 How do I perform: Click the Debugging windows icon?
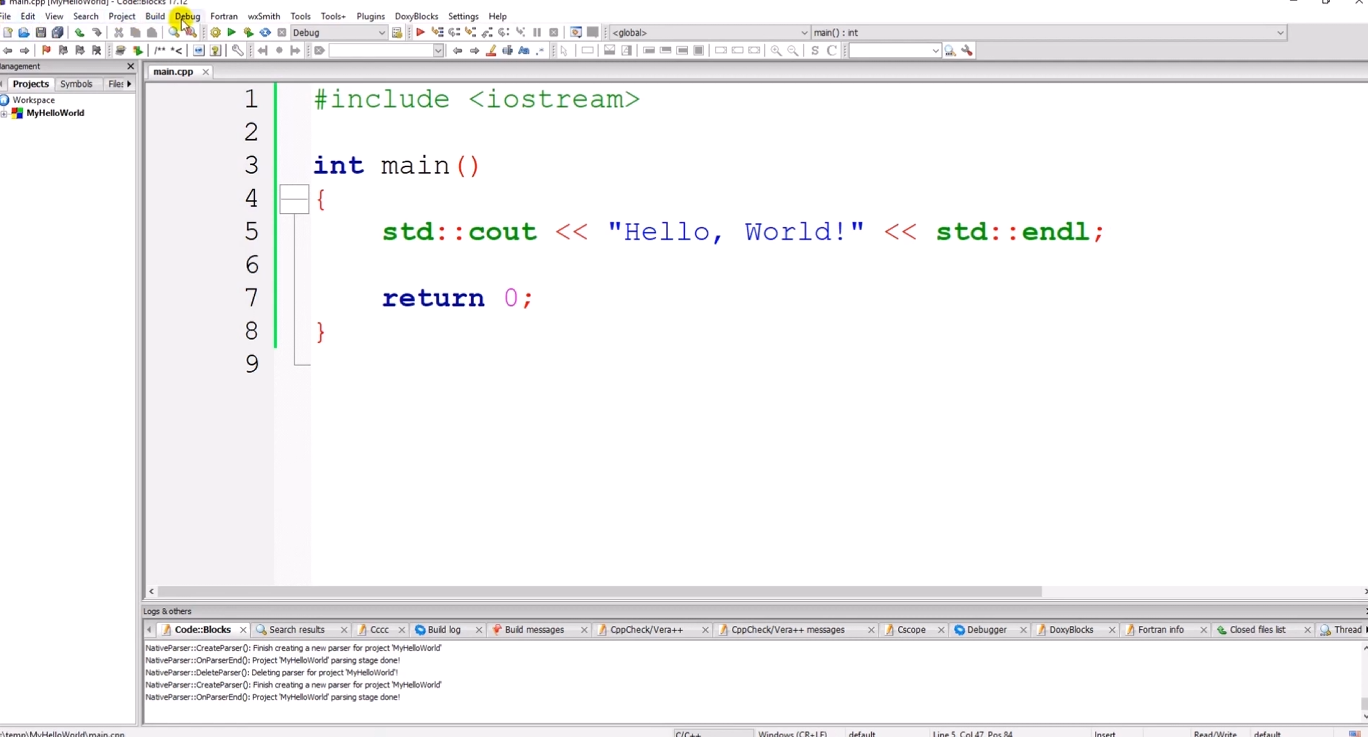576,33
